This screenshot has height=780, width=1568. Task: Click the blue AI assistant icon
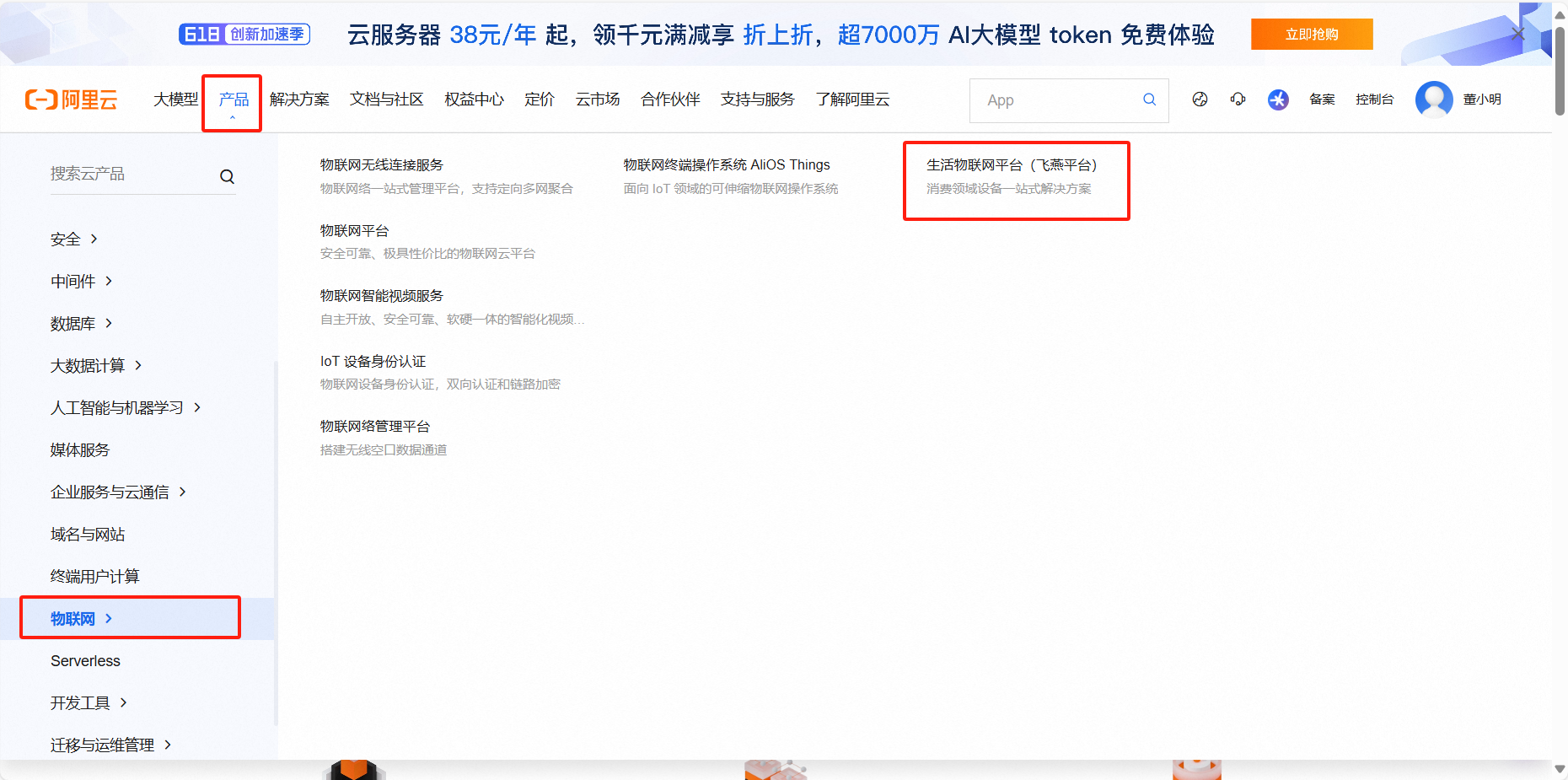(x=1278, y=100)
